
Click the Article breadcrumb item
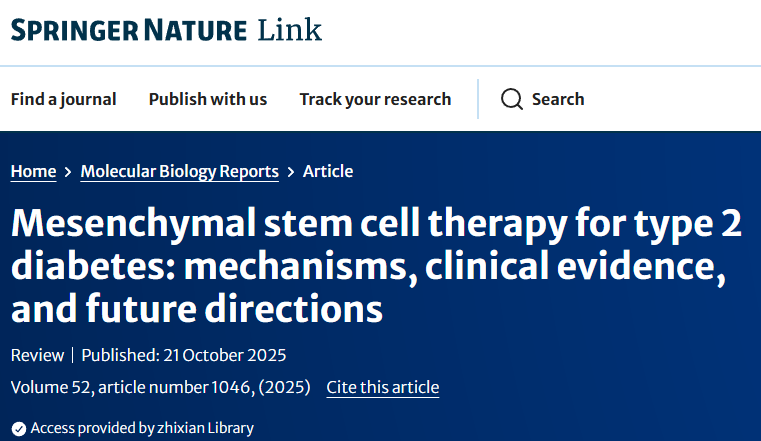pos(328,171)
